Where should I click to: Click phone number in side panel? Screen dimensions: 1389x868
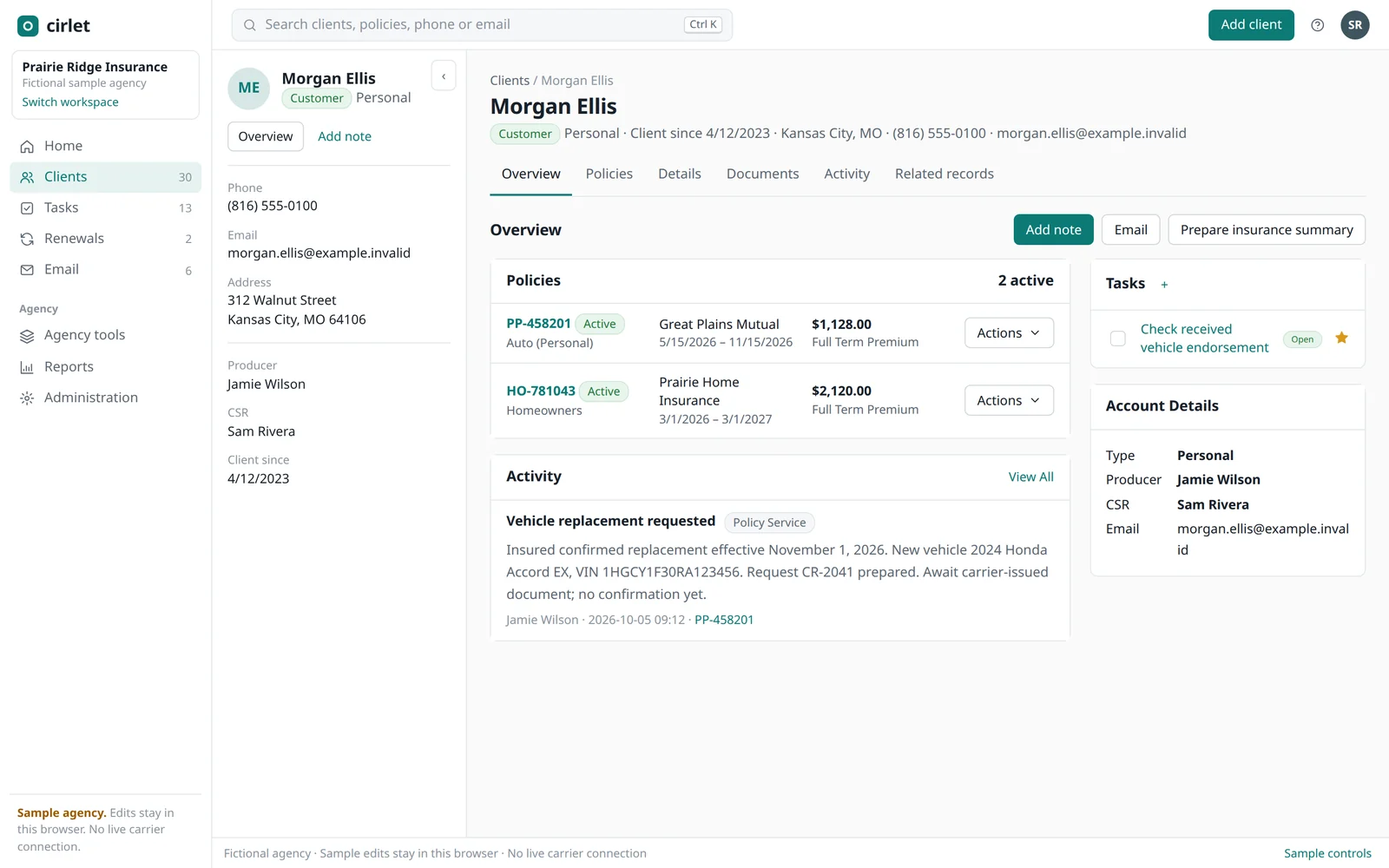click(273, 206)
